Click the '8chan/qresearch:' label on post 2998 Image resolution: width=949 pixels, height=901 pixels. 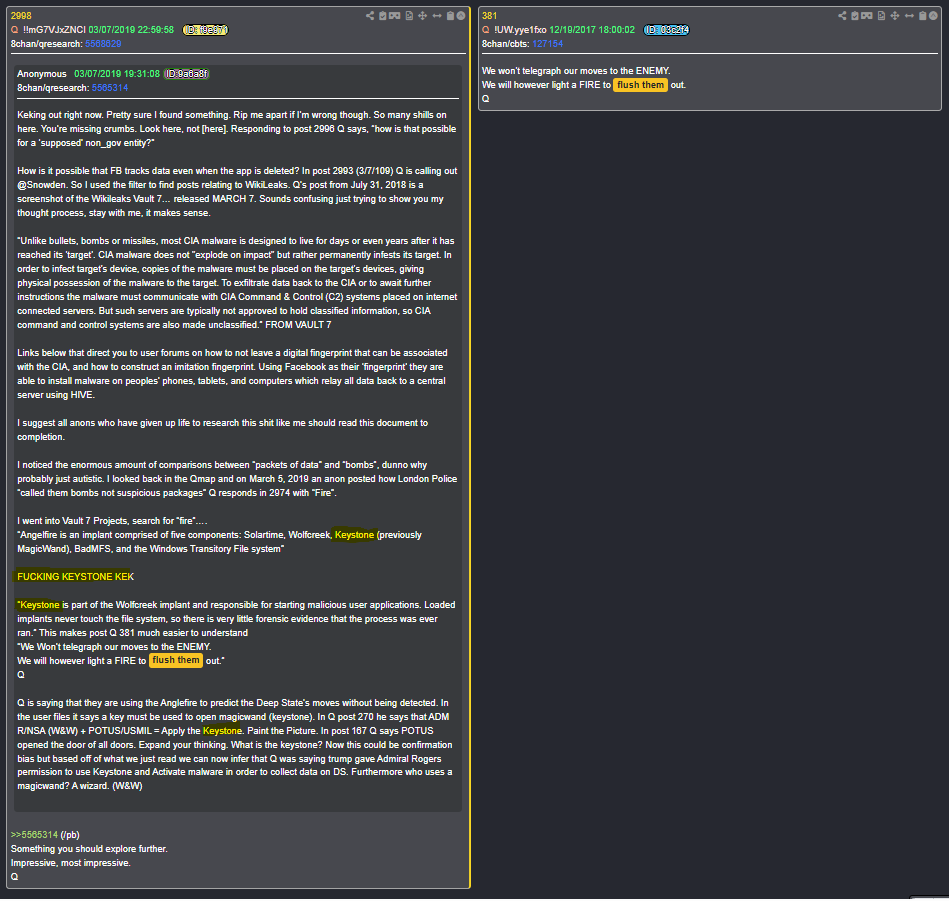pos(47,44)
